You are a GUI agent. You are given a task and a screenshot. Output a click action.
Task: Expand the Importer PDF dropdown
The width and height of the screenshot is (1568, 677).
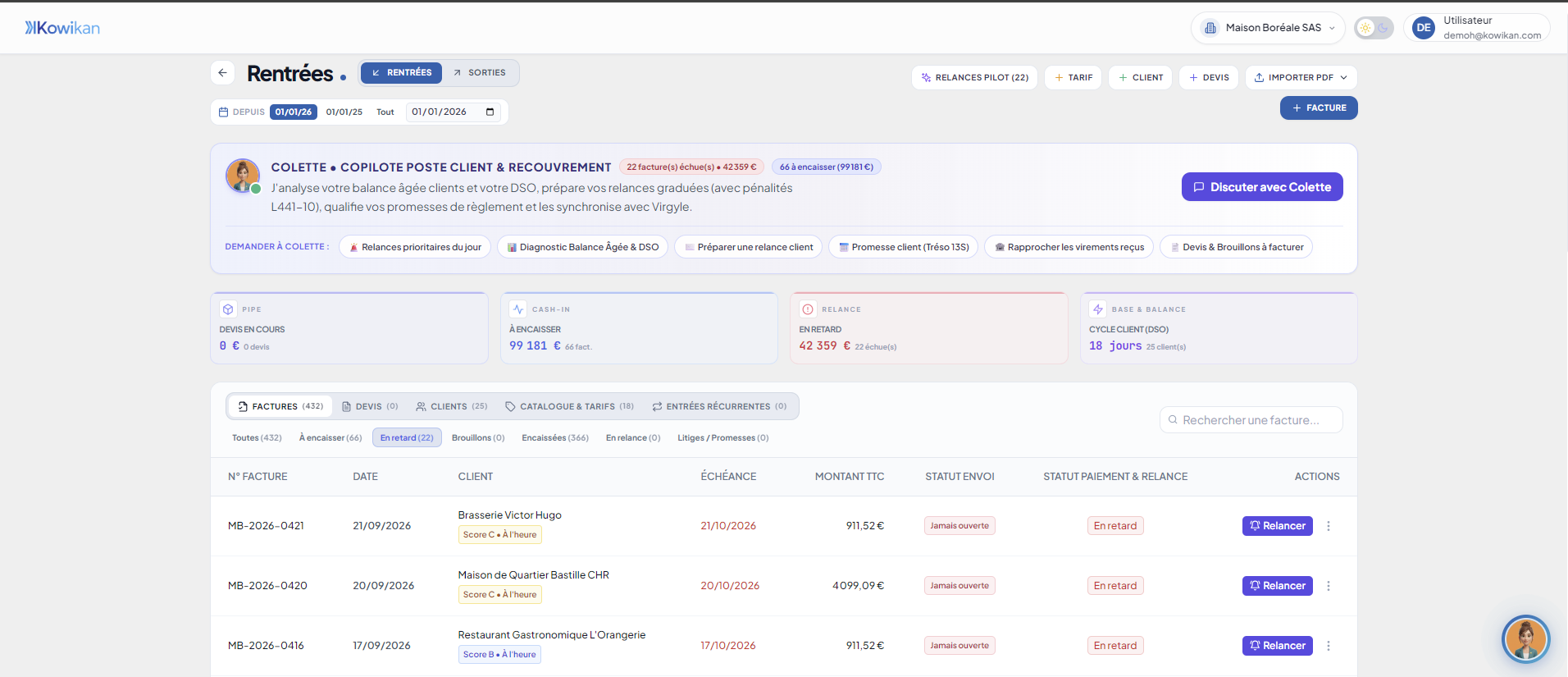click(1301, 77)
